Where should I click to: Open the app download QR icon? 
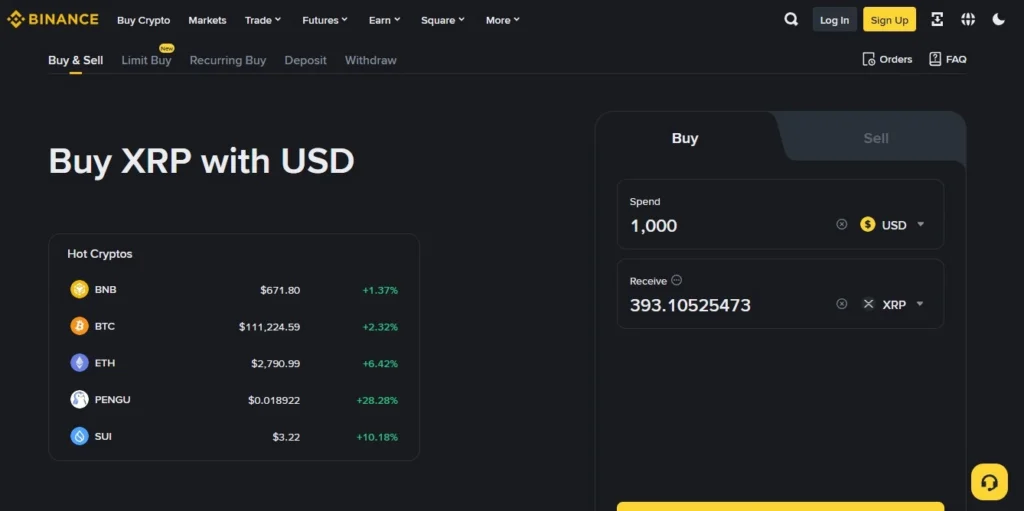point(937,20)
